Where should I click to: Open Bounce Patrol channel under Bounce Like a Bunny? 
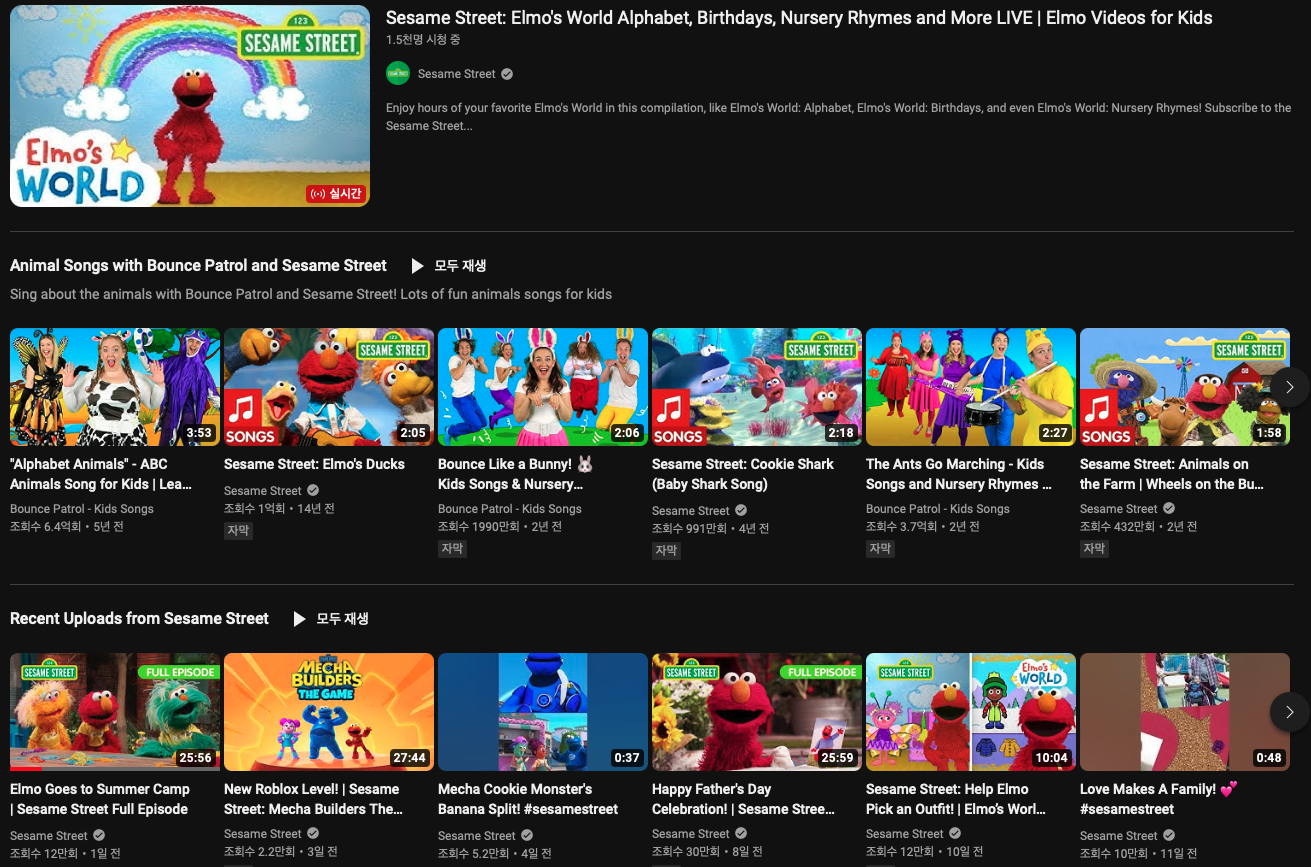coord(510,509)
